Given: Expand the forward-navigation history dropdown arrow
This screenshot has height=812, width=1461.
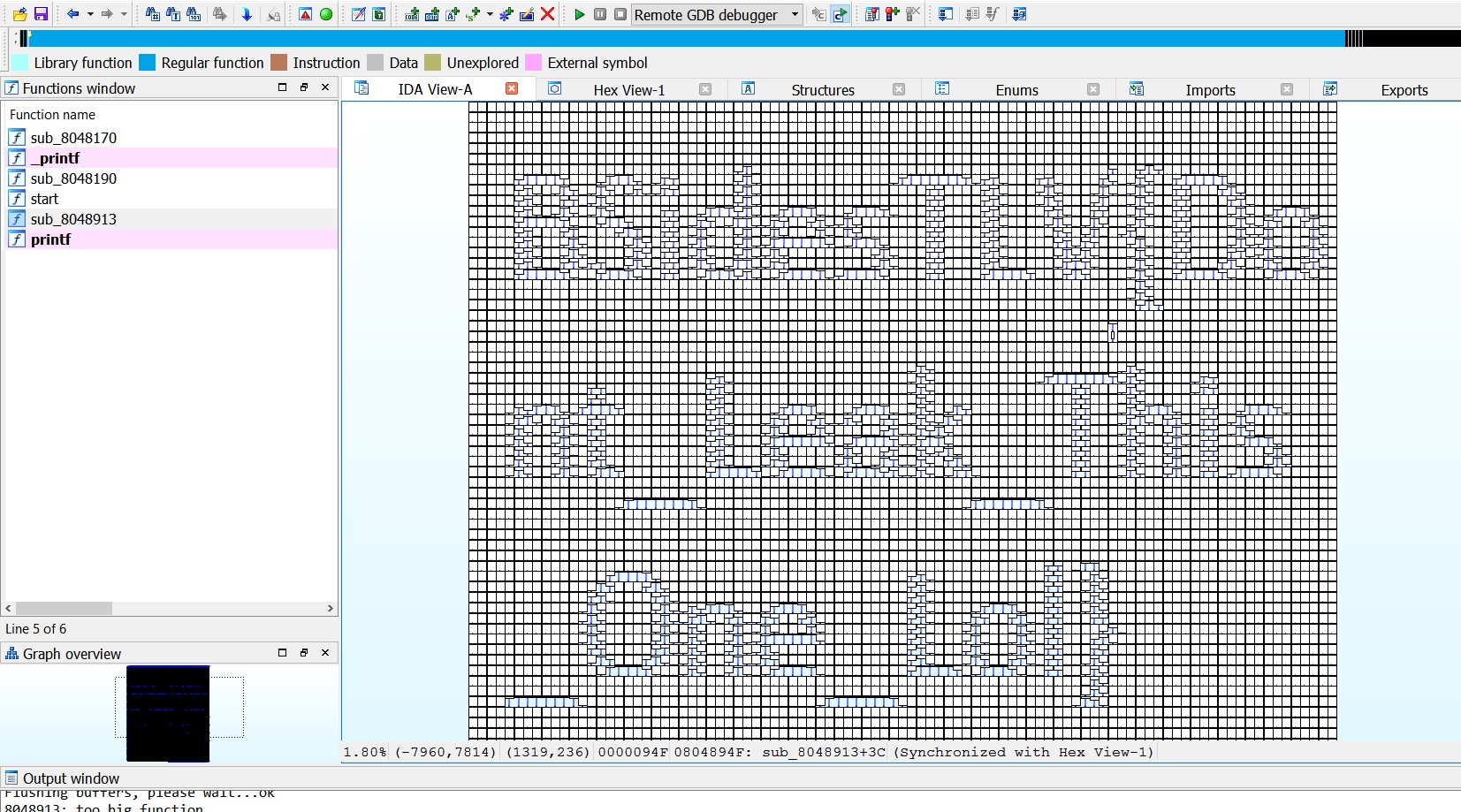Looking at the screenshot, I should (124, 14).
